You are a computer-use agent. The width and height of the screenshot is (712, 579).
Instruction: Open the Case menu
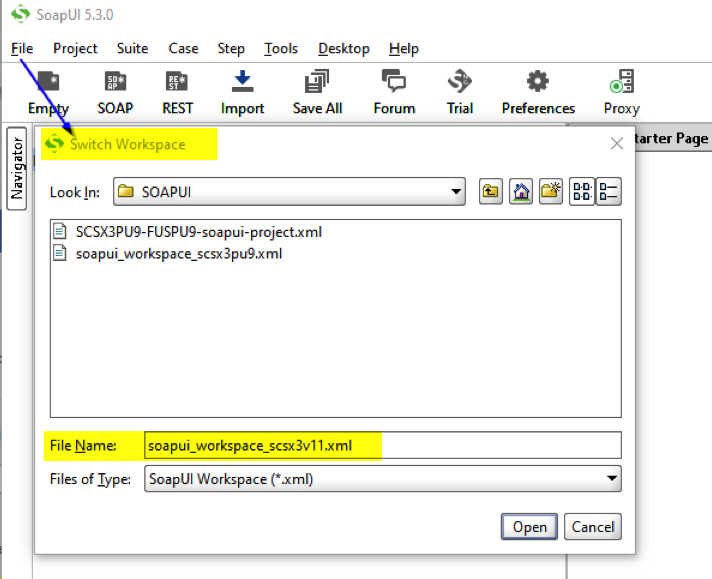pyautogui.click(x=183, y=48)
